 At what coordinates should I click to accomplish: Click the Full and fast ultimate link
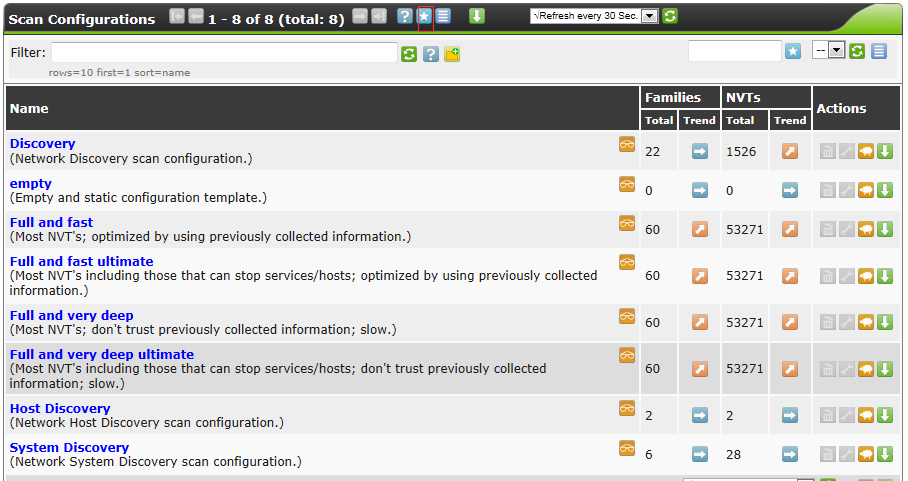click(81, 261)
